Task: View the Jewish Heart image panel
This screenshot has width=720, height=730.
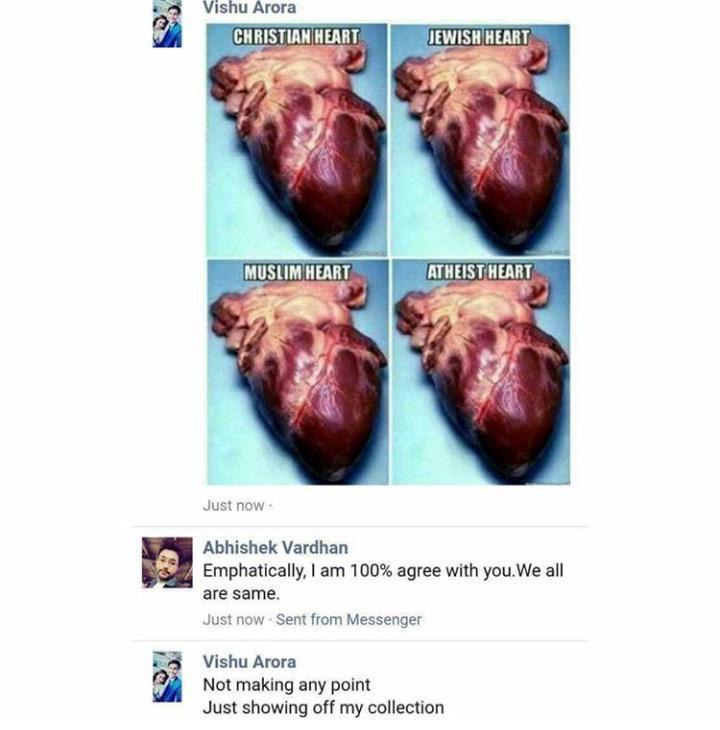Action: 480,140
